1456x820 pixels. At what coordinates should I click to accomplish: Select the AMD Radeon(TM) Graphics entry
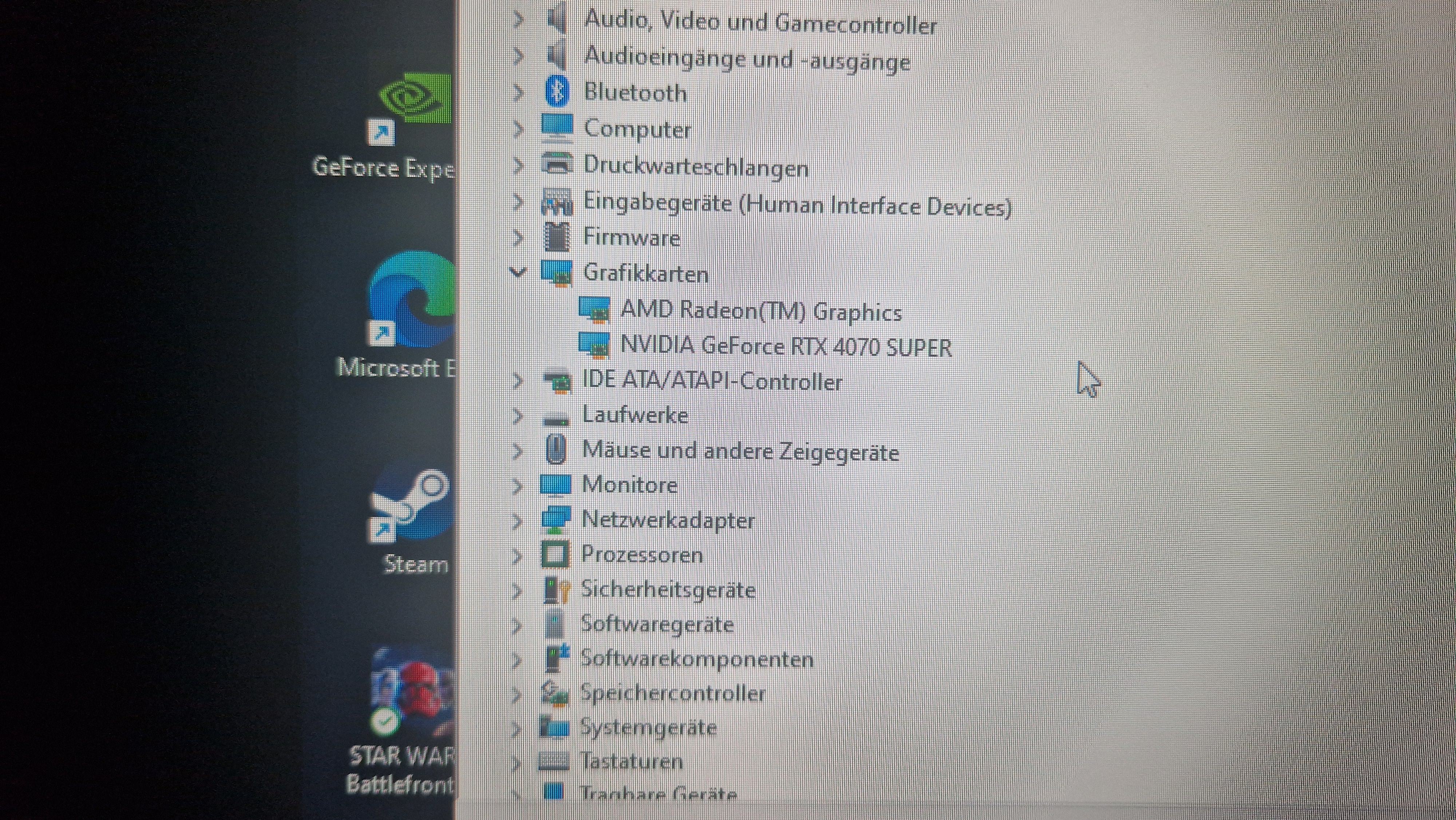(x=761, y=311)
